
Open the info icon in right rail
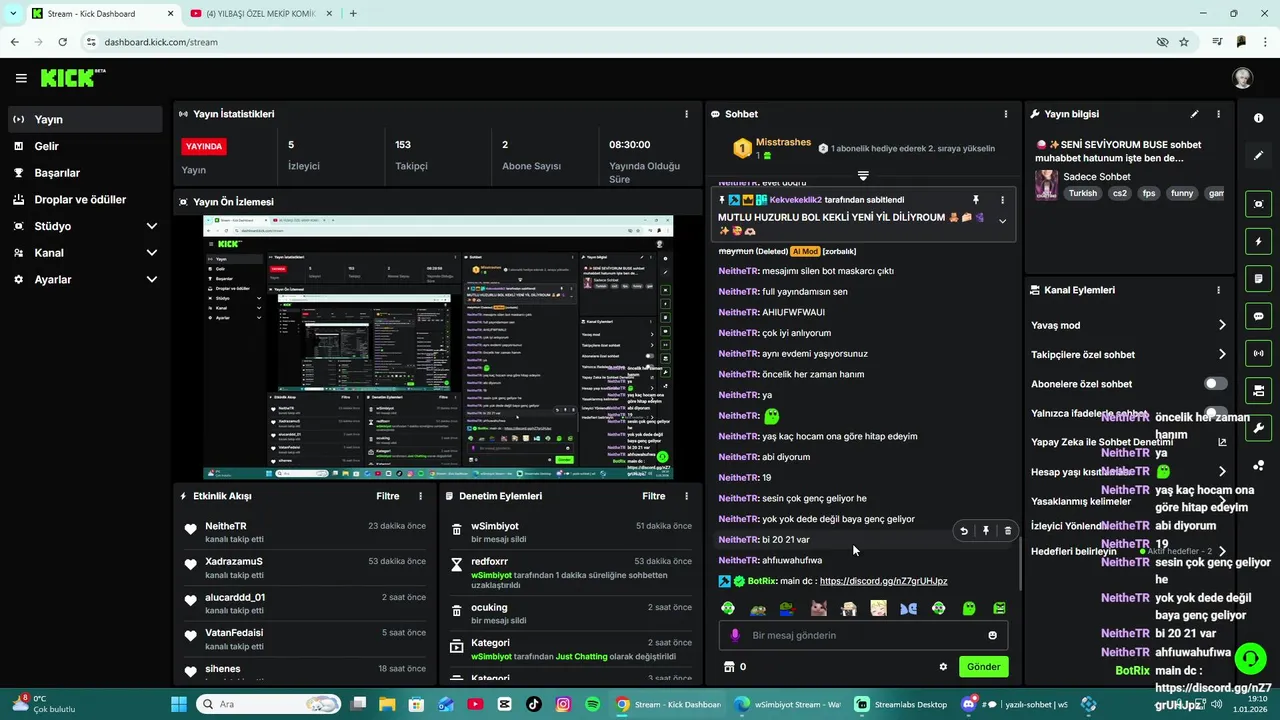click(1258, 118)
